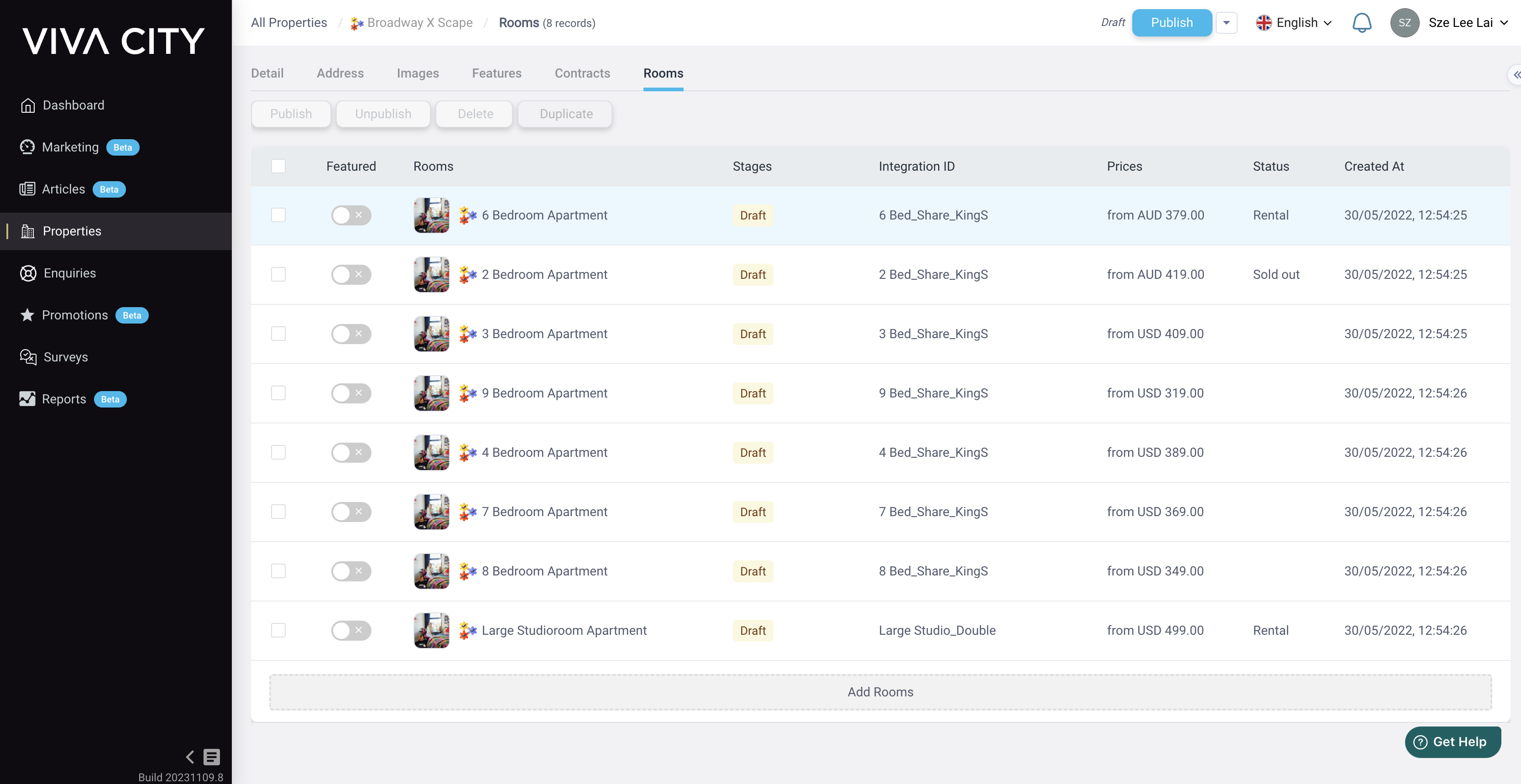Click the Dashboard home icon
Screen dimensions: 1521x784
tap(28, 105)
